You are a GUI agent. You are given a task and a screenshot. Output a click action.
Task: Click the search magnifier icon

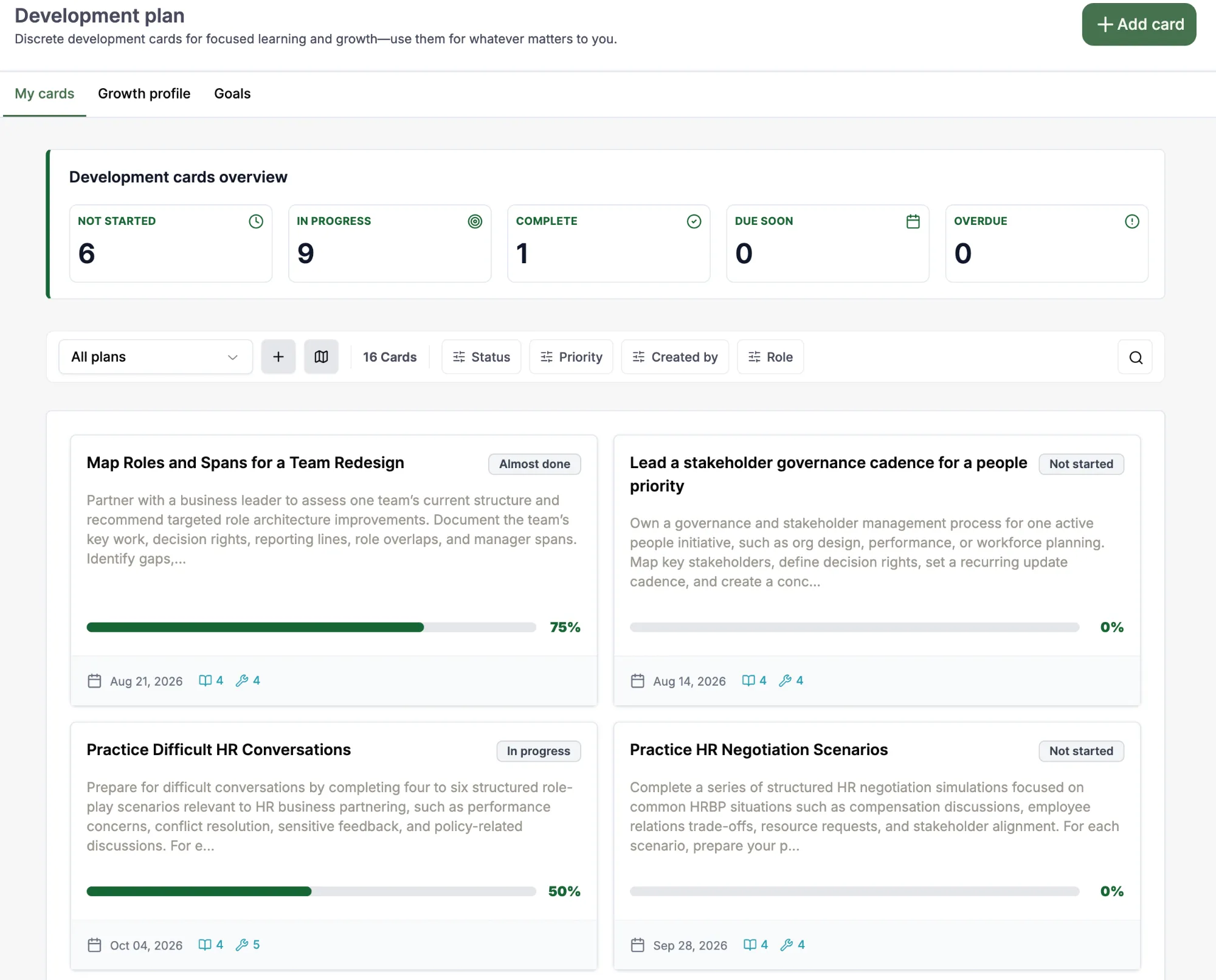click(1136, 357)
